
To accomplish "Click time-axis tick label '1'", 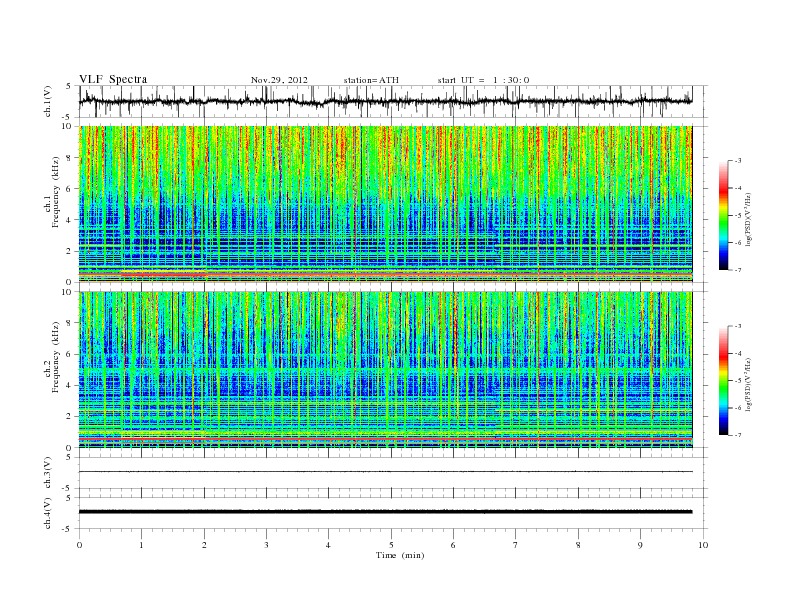I will (x=141, y=545).
